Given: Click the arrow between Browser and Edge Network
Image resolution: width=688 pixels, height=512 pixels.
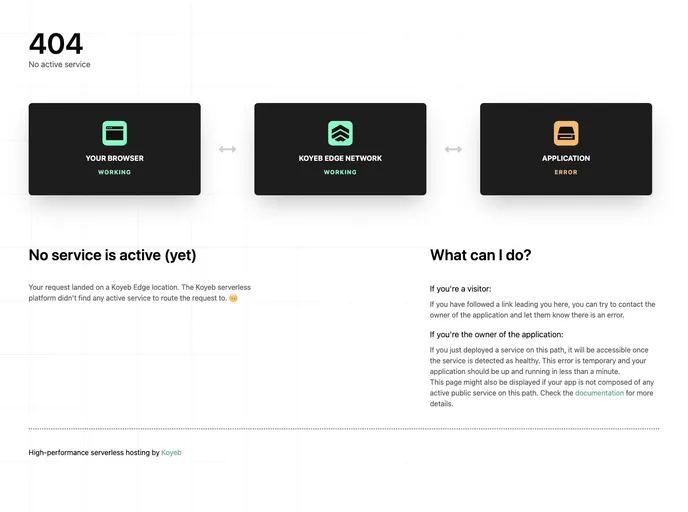Looking at the screenshot, I should [227, 149].
